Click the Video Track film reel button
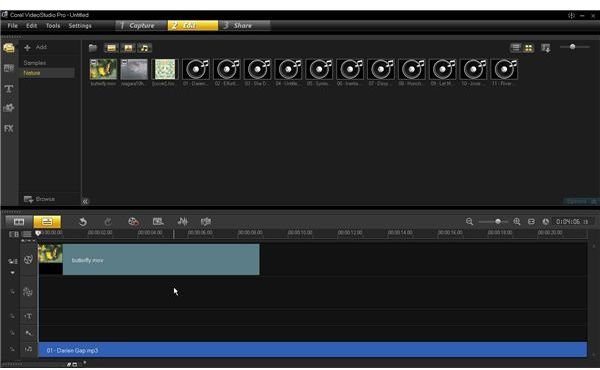Screen dimensions: 600x370 (28, 260)
